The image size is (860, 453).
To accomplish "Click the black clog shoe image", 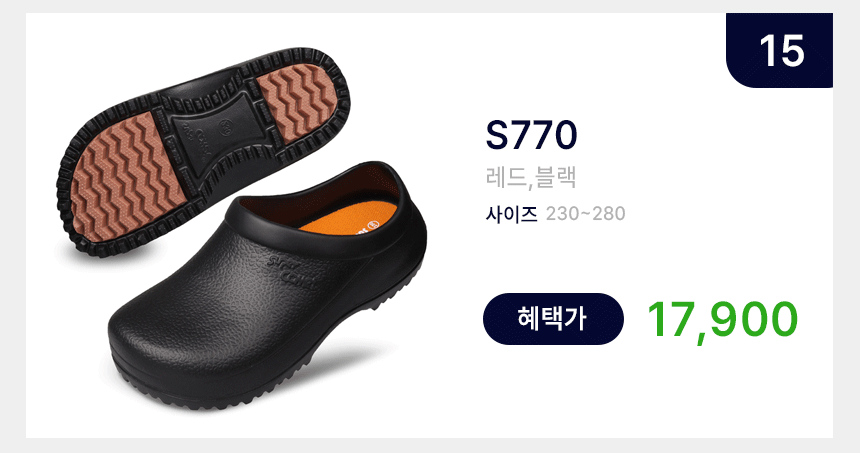I will [268, 285].
